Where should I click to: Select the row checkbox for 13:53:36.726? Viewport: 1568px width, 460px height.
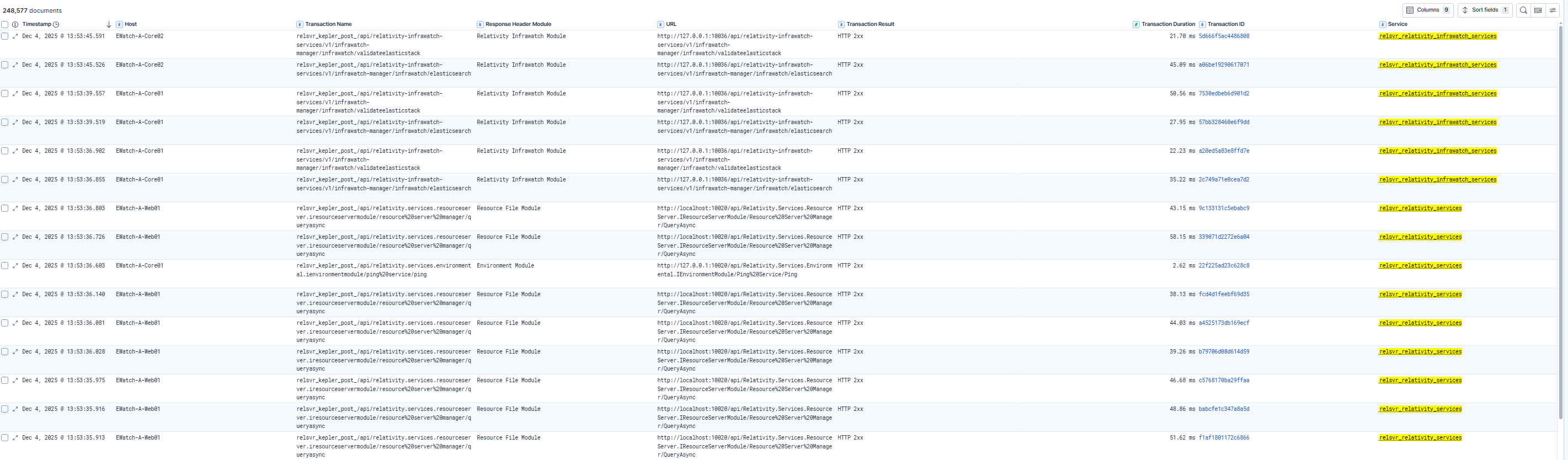(x=5, y=237)
